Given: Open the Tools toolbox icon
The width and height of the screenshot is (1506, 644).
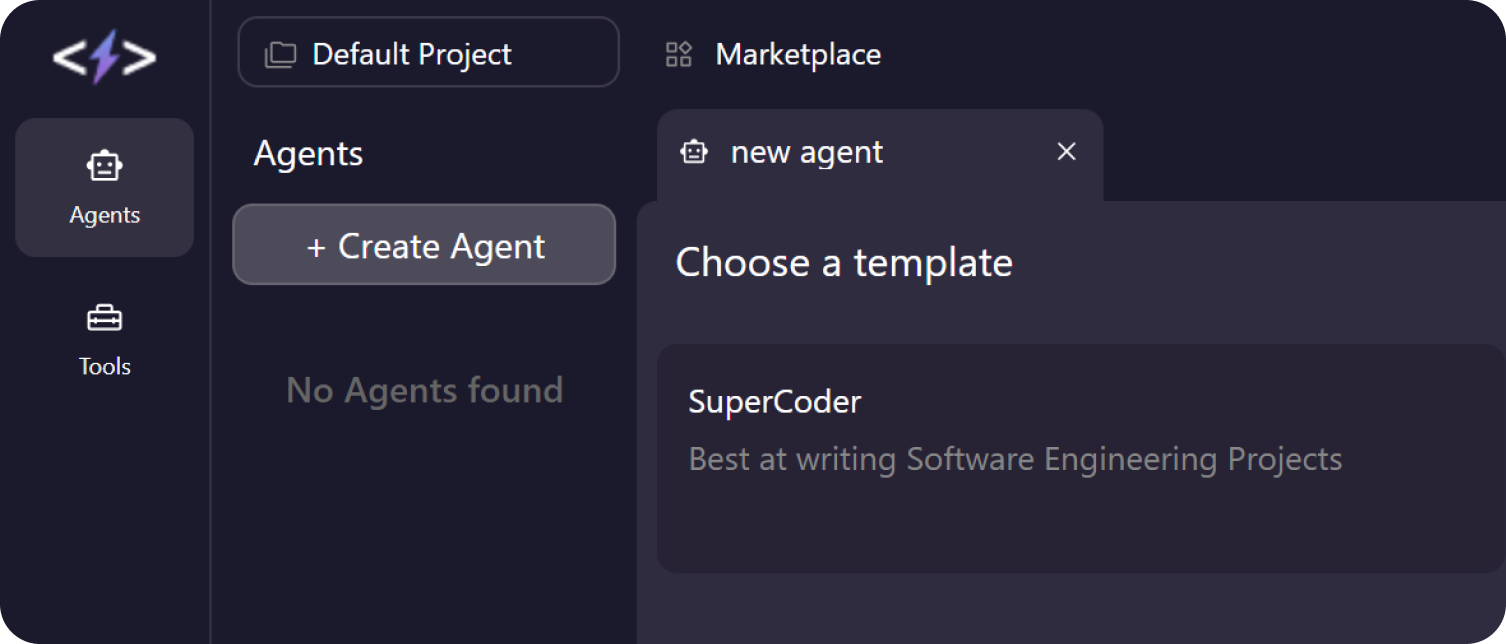Looking at the screenshot, I should click(104, 319).
